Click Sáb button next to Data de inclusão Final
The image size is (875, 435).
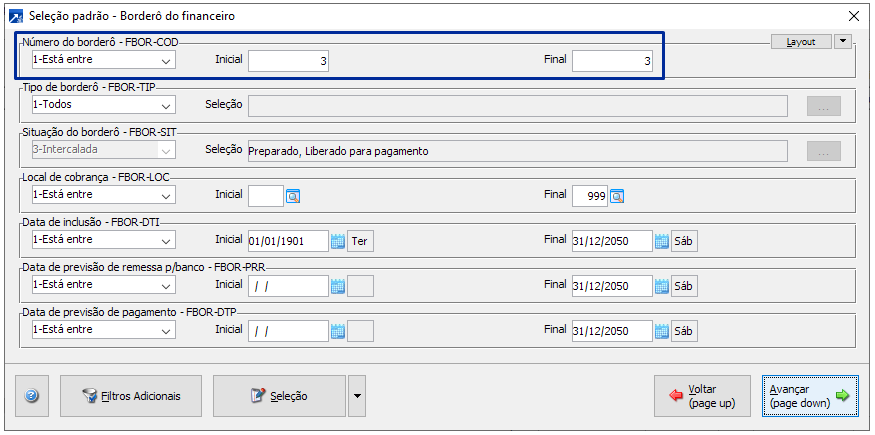(684, 241)
